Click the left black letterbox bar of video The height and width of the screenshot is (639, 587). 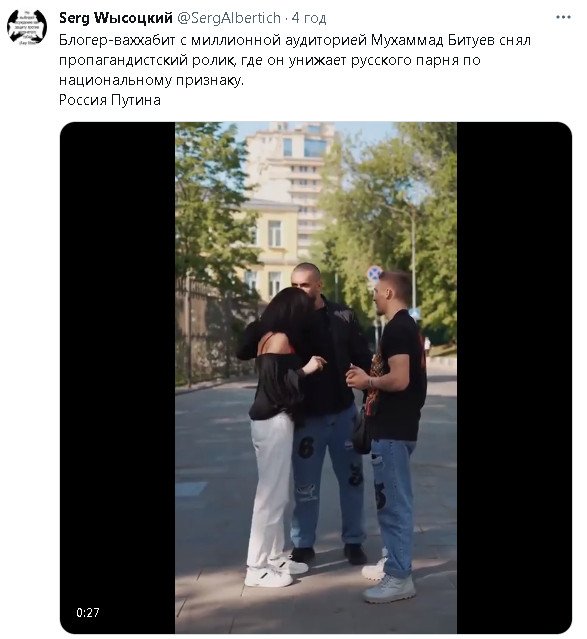point(117,378)
